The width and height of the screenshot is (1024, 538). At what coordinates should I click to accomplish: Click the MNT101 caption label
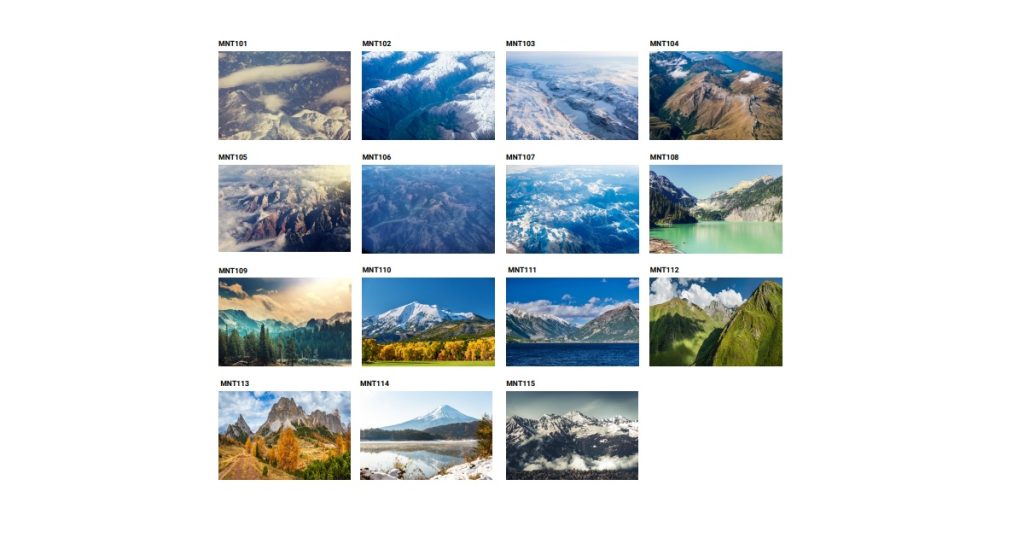[232, 44]
